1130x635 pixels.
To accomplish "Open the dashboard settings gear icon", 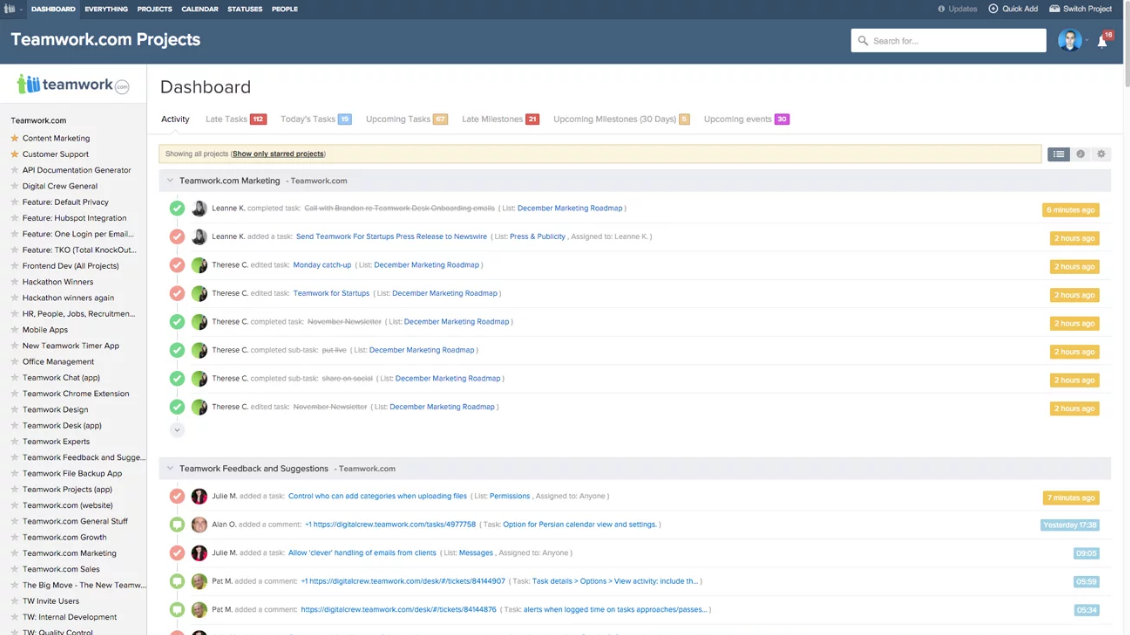I will pos(1101,154).
